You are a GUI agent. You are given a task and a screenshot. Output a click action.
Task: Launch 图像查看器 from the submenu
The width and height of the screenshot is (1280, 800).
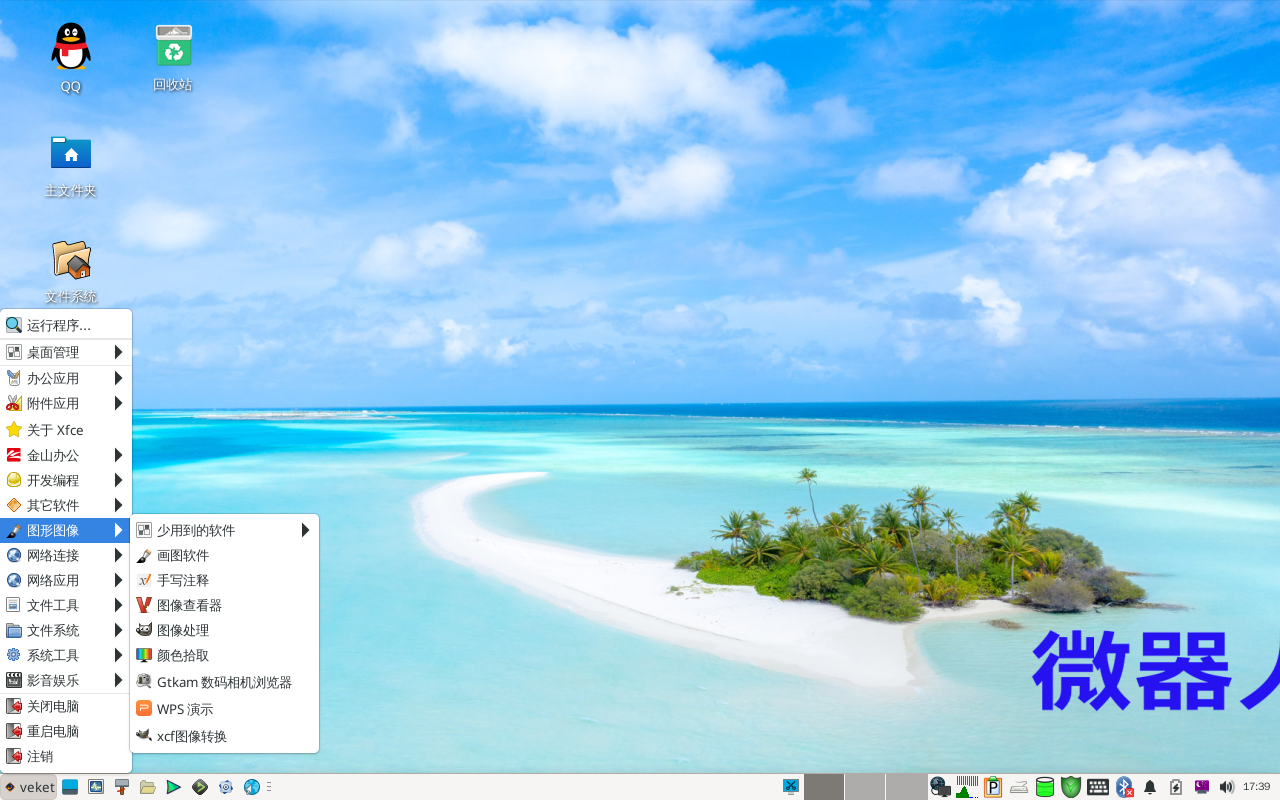click(x=224, y=605)
